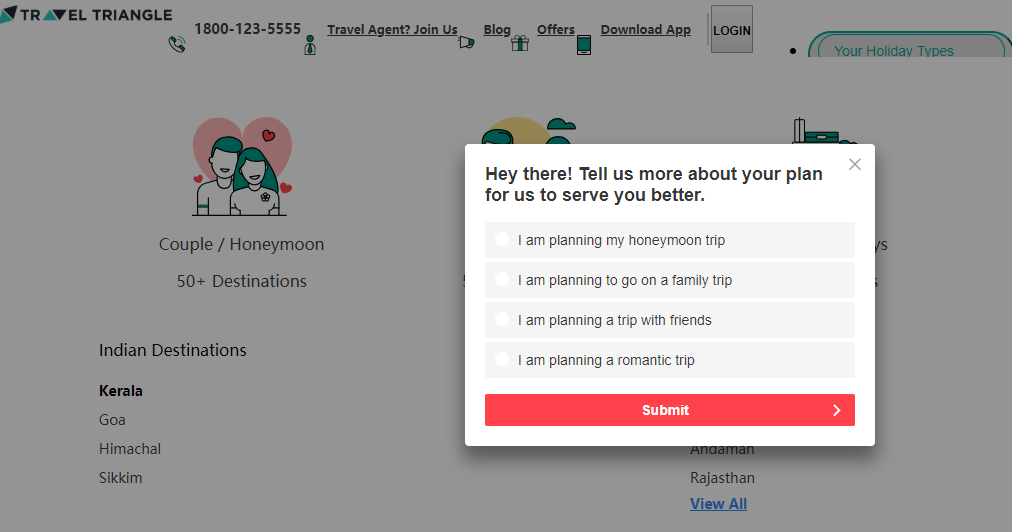Click the Travel Triangle logo
Viewport: 1012px width, 532px height.
coord(86,14)
